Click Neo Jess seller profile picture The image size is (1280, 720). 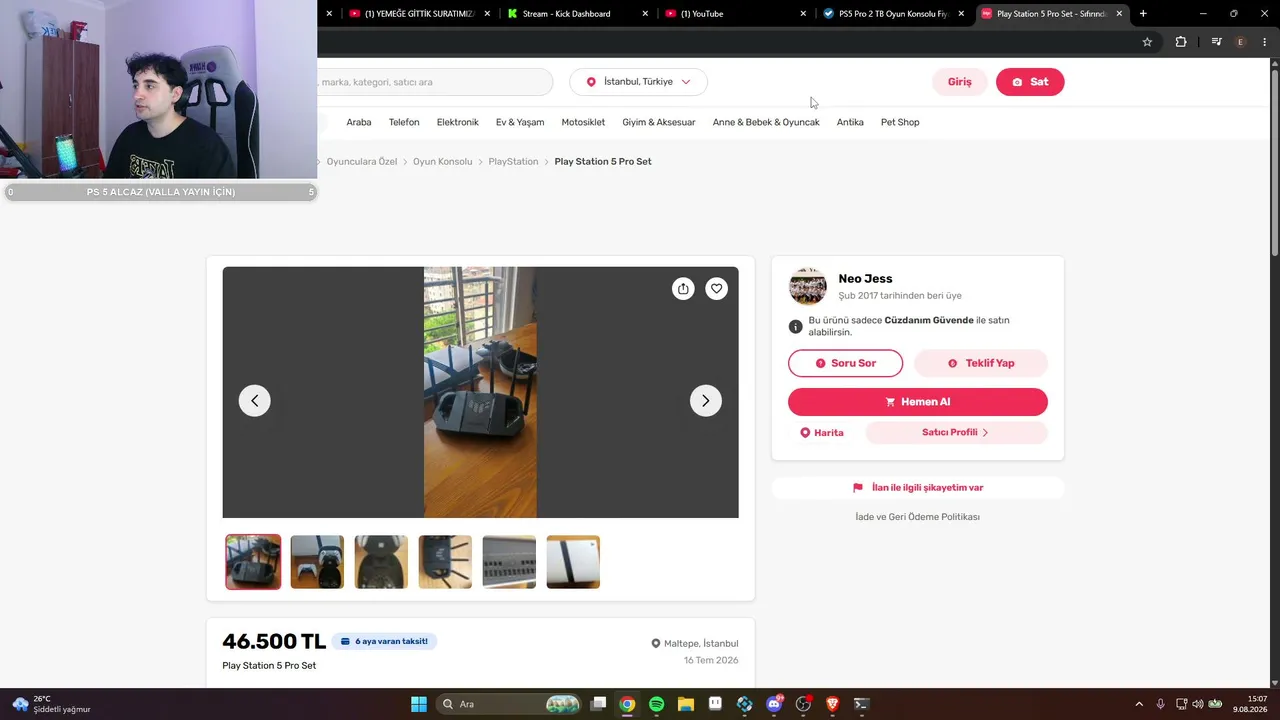coord(808,287)
